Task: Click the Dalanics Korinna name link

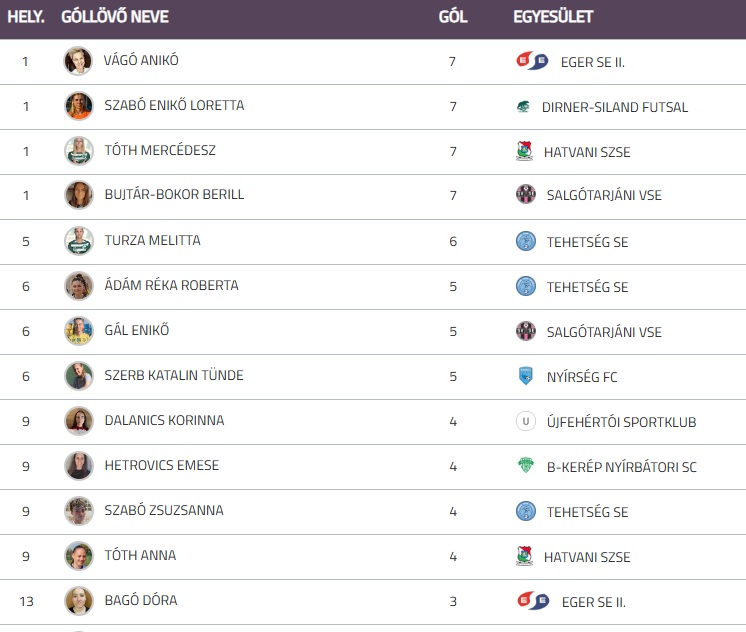Action: tap(164, 421)
